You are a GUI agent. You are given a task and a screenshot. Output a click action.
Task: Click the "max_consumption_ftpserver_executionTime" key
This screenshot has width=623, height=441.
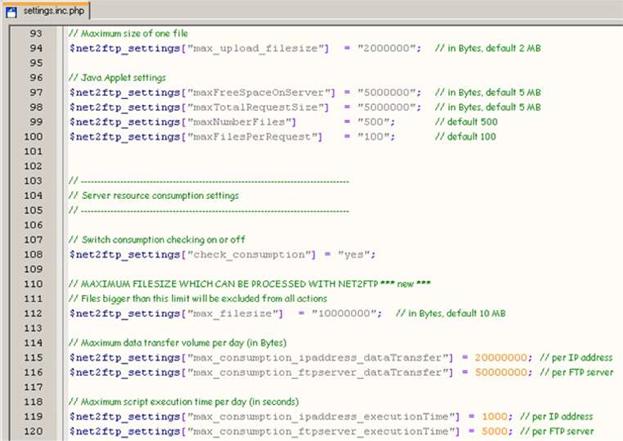click(x=323, y=431)
